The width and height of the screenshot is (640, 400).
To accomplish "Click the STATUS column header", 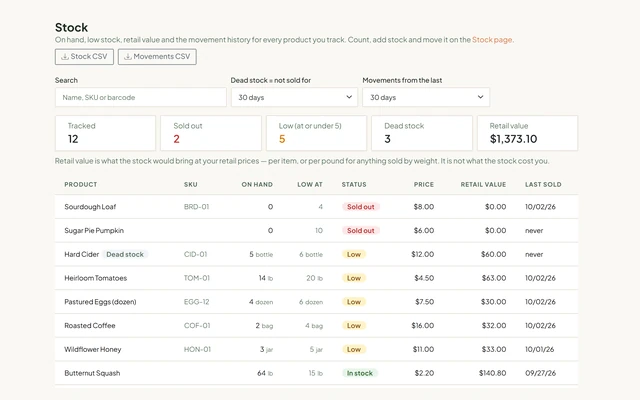I will click(354, 184).
